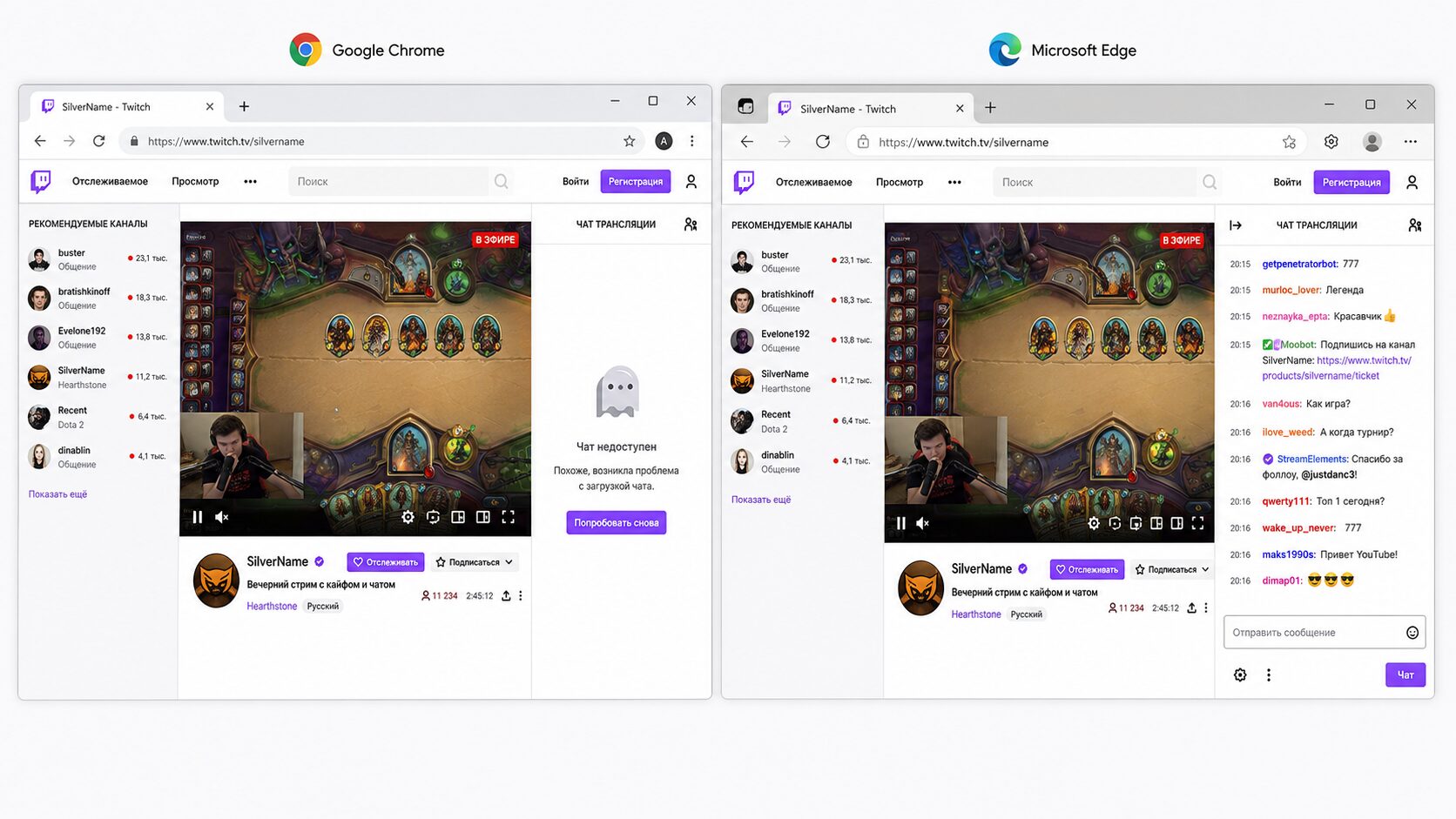Screen dimensions: 1456x819
Task: Unmute the video in the Edge window
Action: 923,523
